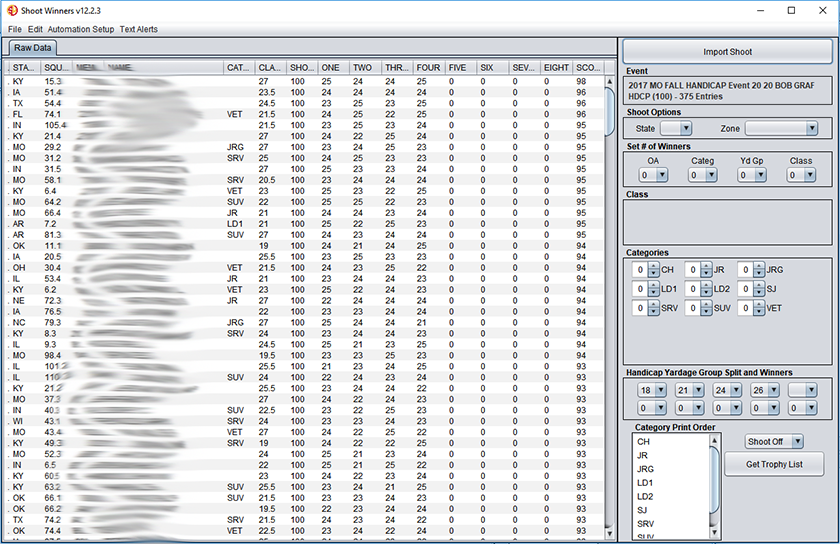Click the Import Shoot button
The width and height of the screenshot is (840, 544).
[727, 51]
